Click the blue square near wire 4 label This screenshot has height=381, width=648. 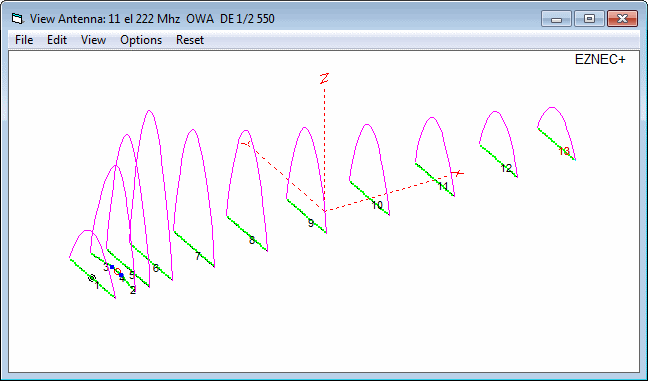pos(121,275)
